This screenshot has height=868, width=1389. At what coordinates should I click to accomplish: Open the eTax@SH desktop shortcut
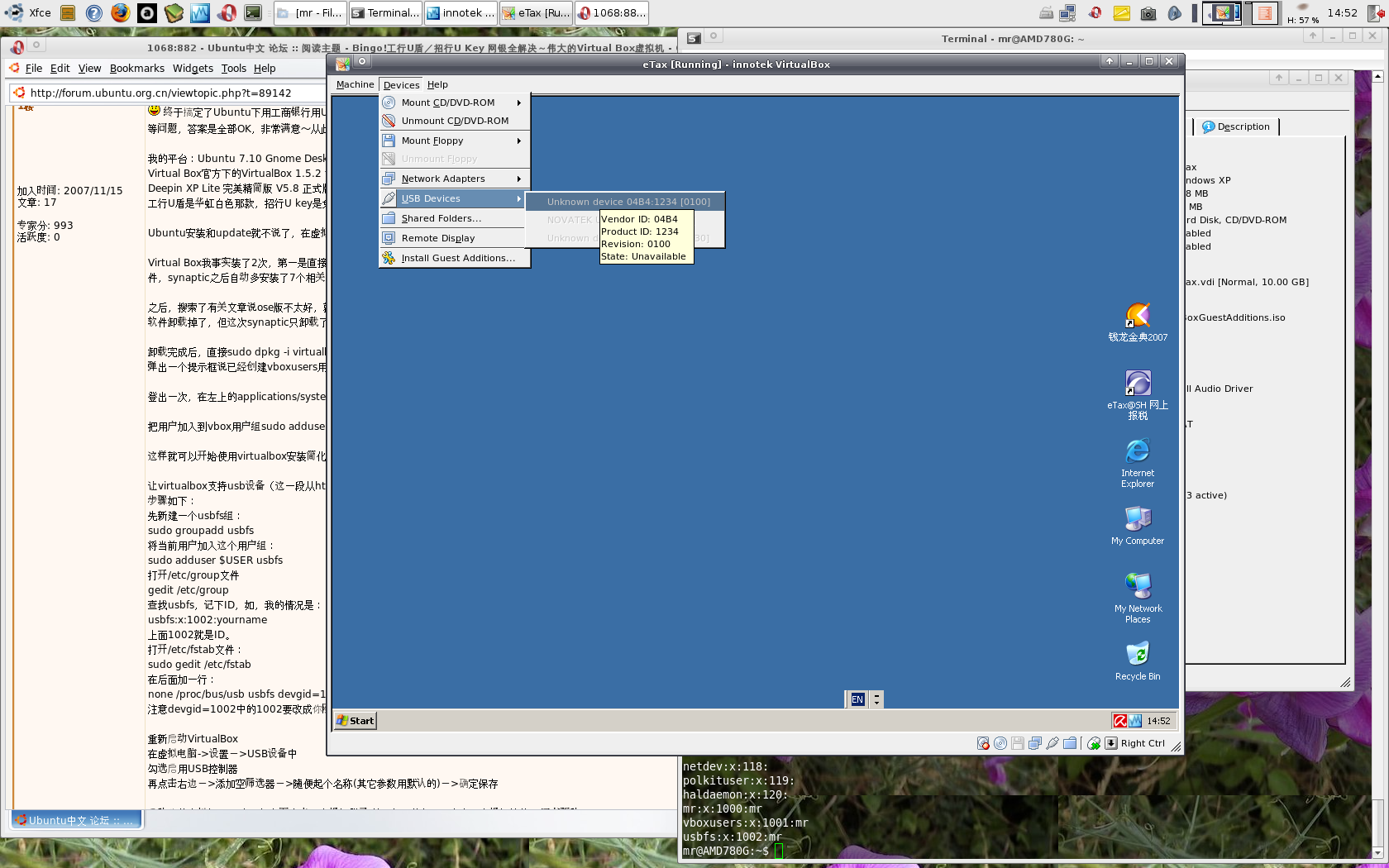tap(1138, 395)
